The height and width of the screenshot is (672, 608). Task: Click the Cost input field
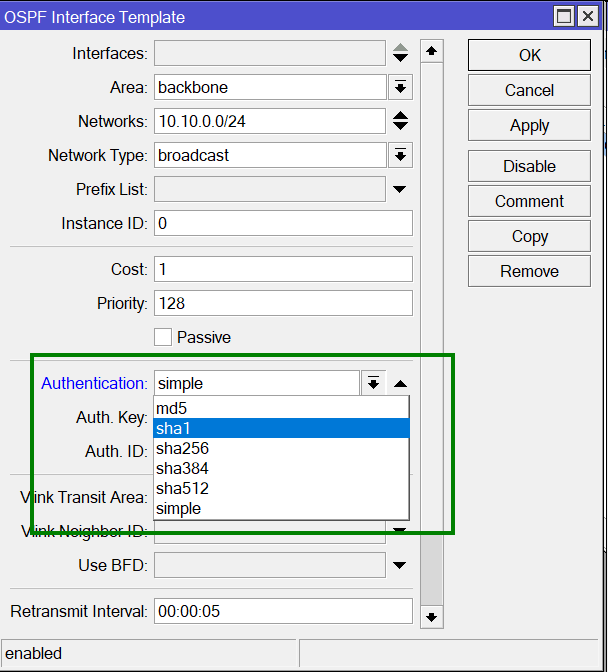283,269
